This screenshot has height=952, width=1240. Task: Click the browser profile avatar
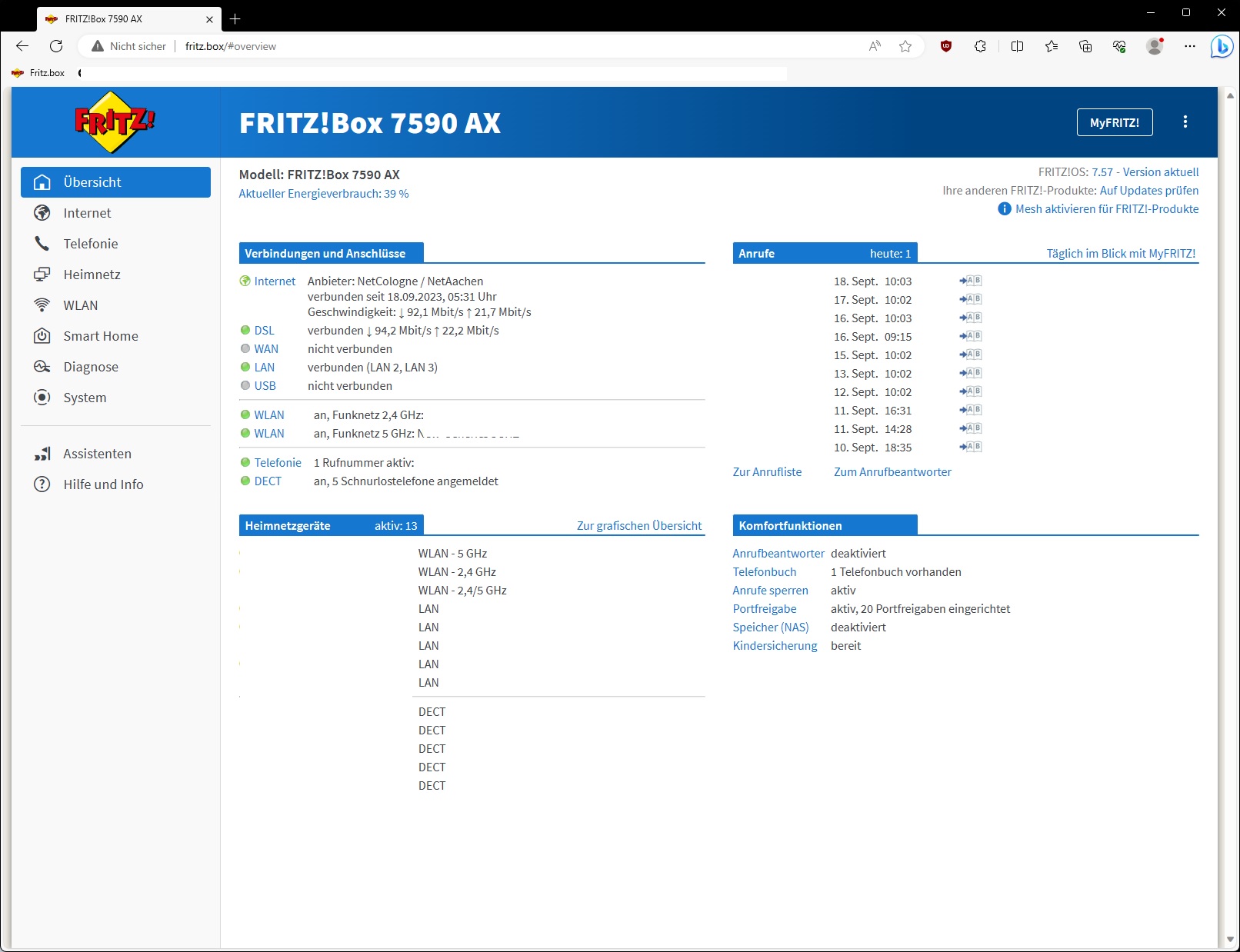pos(1155,46)
